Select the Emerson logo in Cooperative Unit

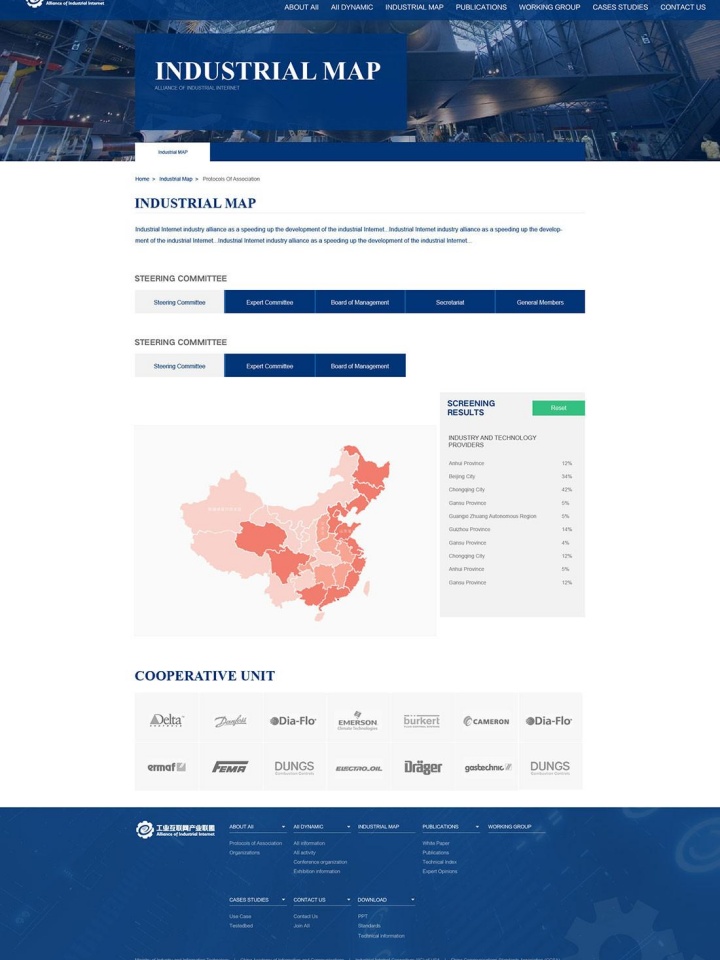coord(357,720)
